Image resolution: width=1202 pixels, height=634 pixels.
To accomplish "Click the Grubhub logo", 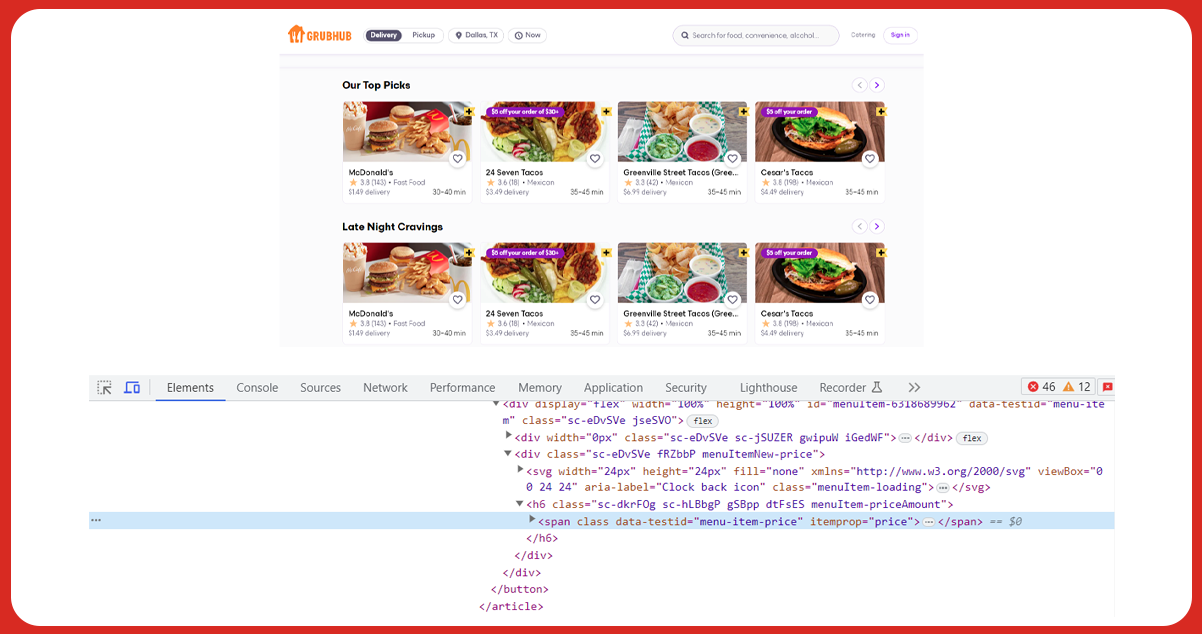I will [319, 35].
